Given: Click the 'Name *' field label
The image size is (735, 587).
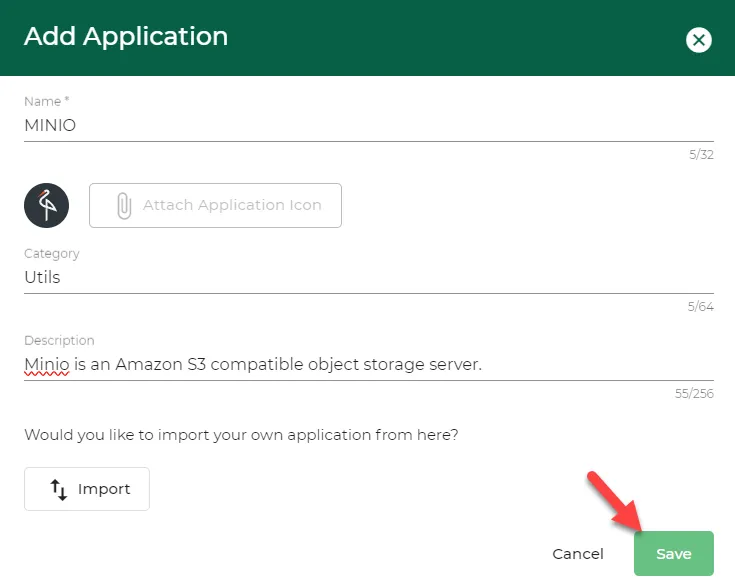Looking at the screenshot, I should pos(47,101).
